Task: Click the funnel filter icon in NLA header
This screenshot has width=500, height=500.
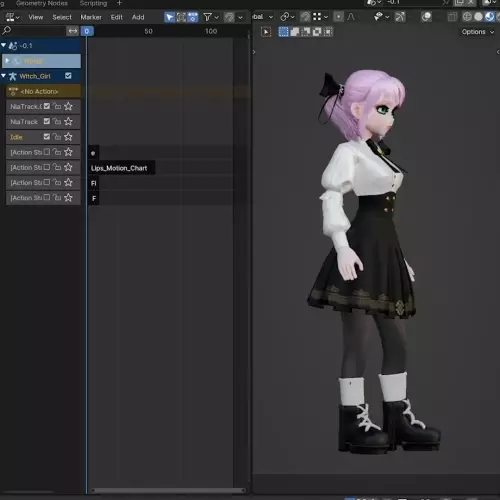Action: 207,17
